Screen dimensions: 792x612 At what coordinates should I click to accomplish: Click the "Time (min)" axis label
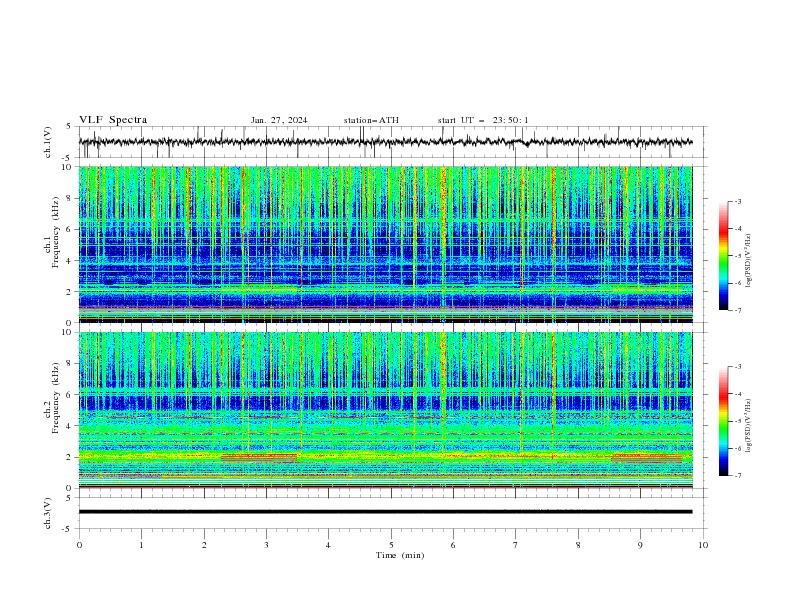tap(400, 555)
